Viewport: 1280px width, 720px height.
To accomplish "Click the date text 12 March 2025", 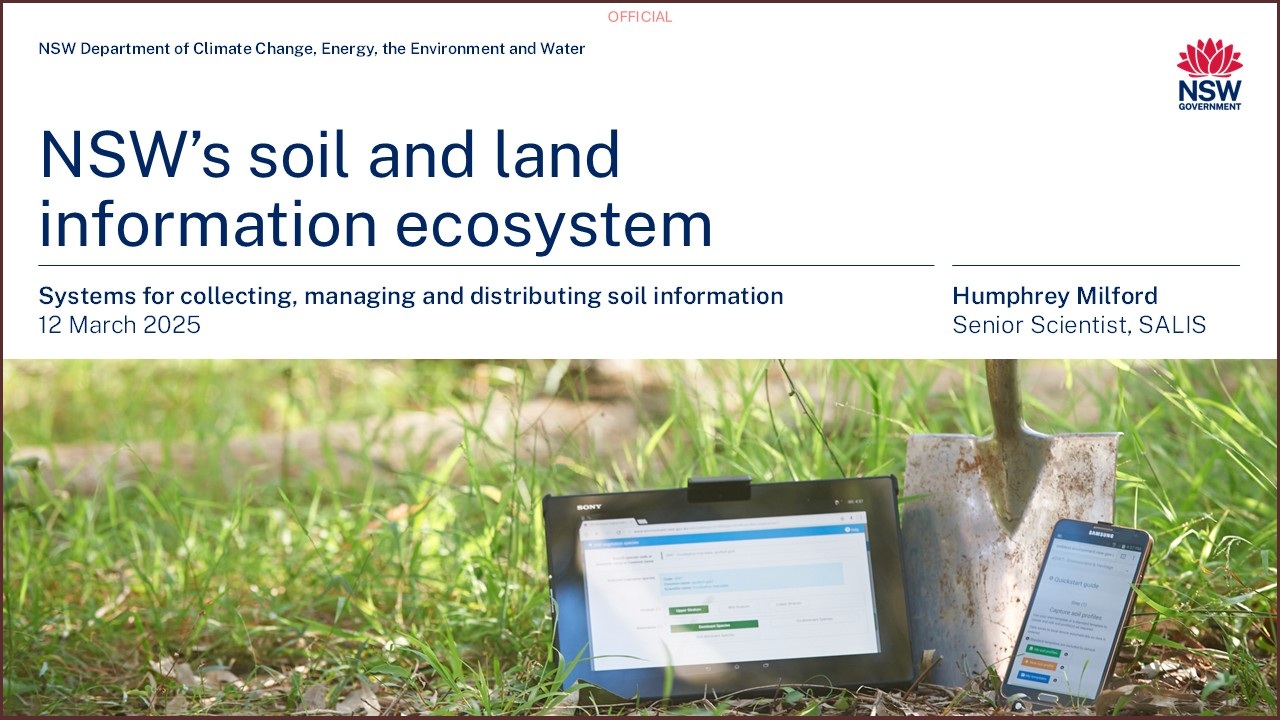I will pos(120,325).
